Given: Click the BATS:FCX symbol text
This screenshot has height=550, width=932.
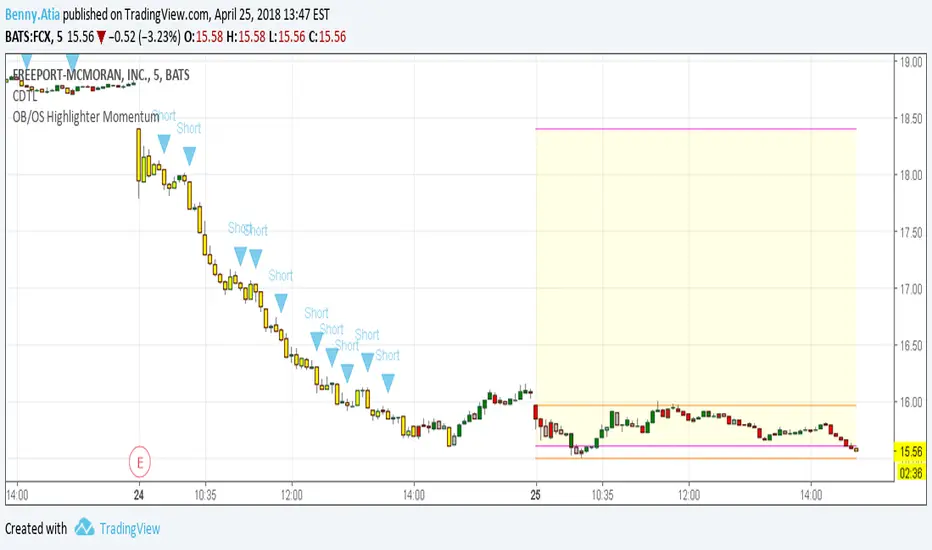Looking at the screenshot, I should pyautogui.click(x=28, y=37).
